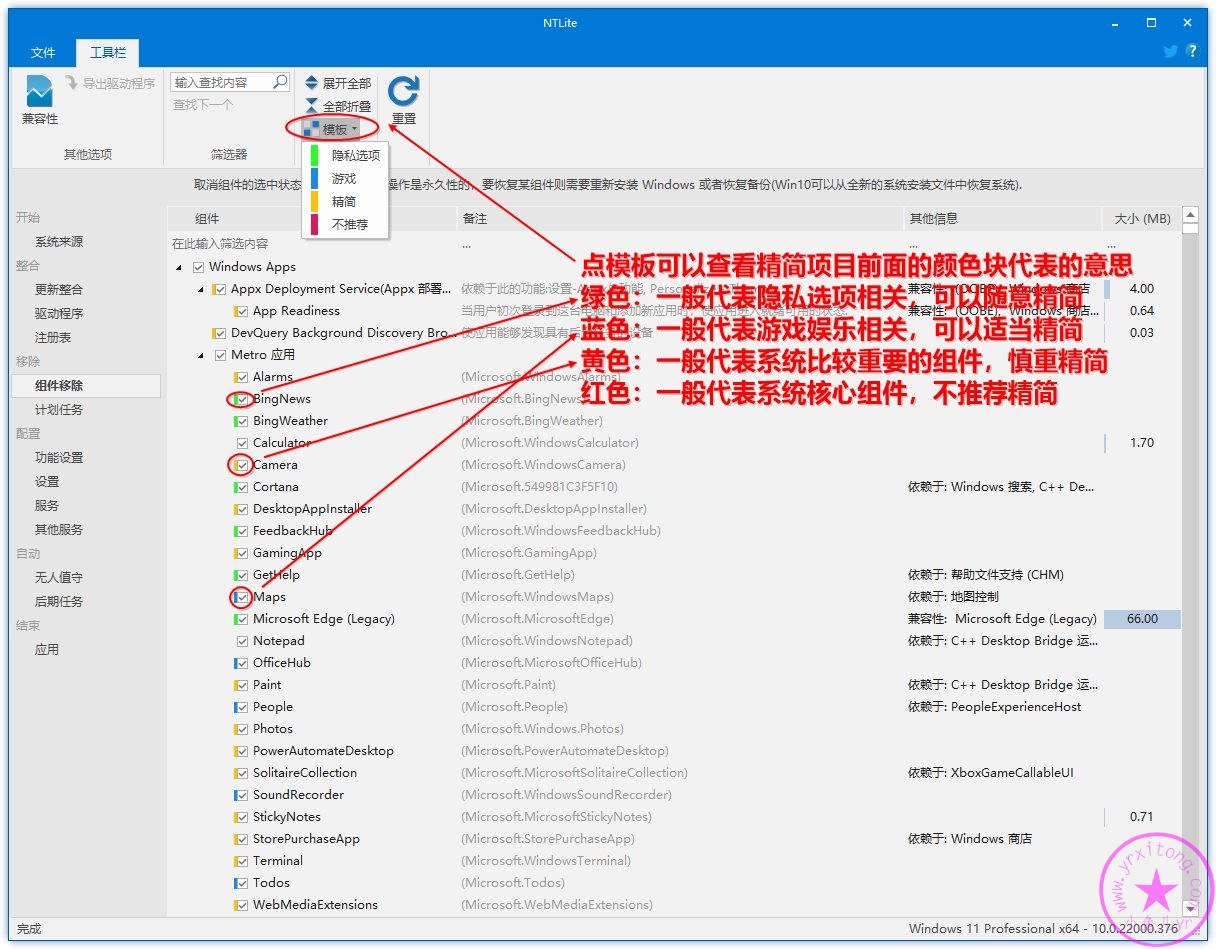1216x949 pixels.
Task: Open 无人值守 in the sidebar
Action: [59, 577]
